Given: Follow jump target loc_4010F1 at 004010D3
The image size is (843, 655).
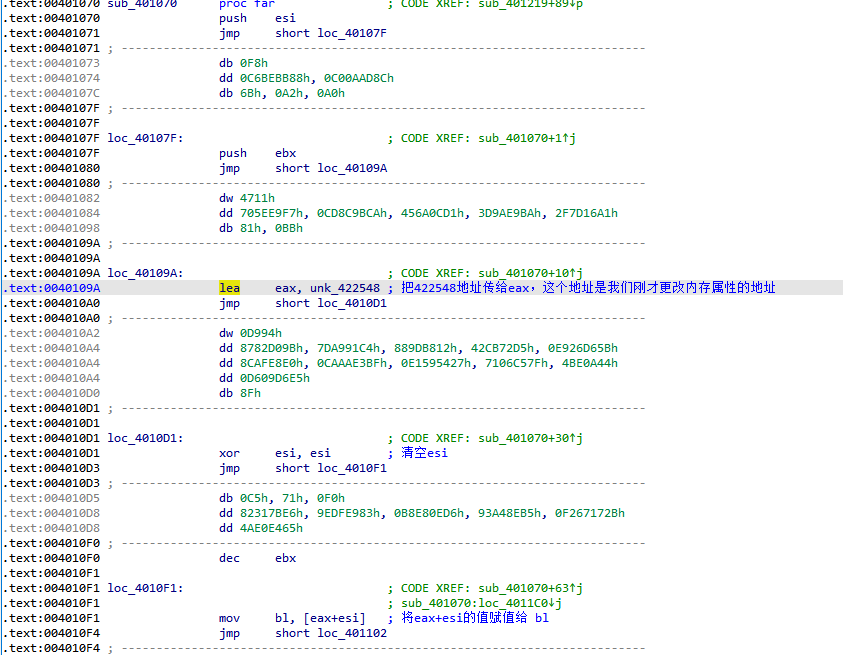Looking at the screenshot, I should point(352,468).
